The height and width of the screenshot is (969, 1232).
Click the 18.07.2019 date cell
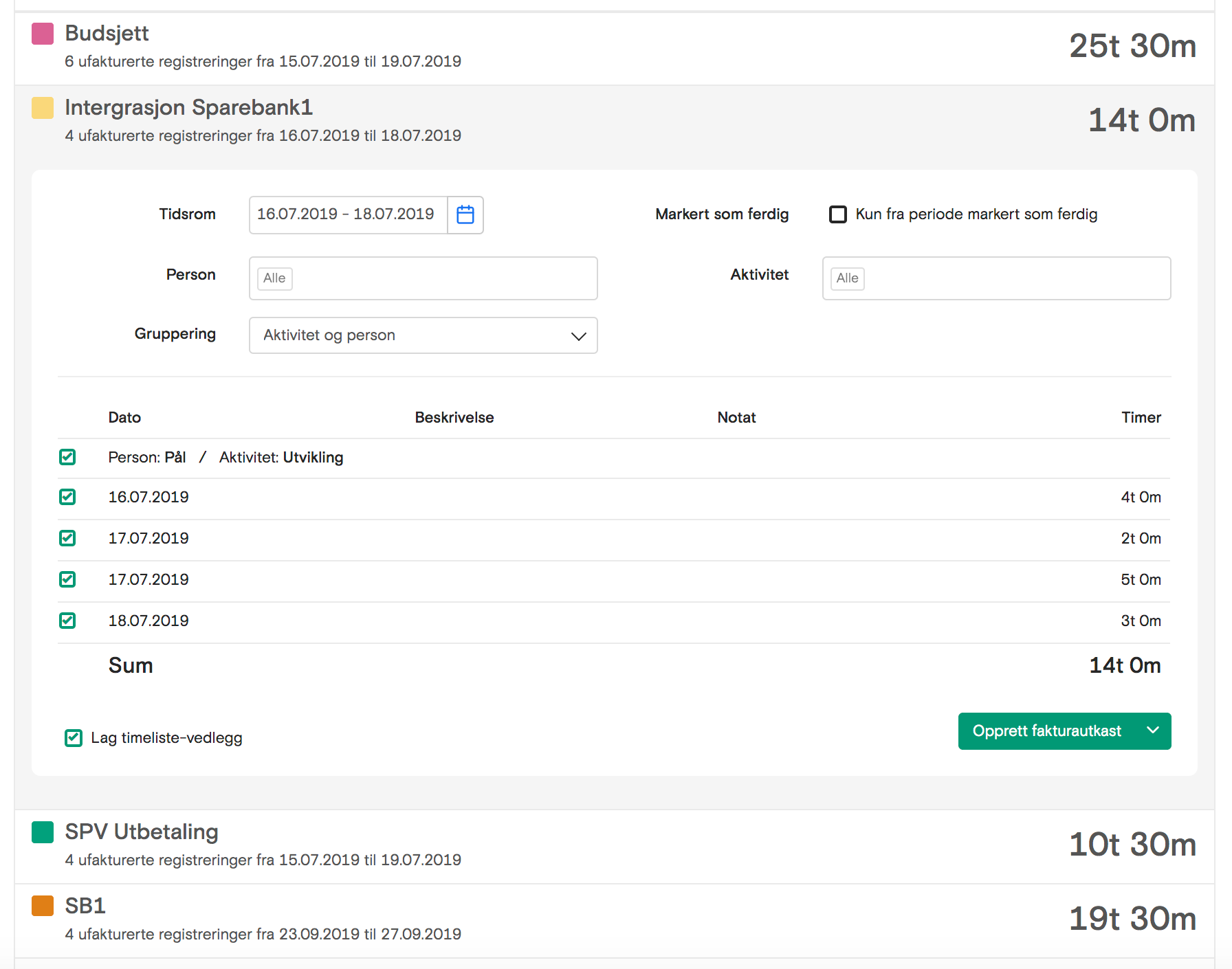[148, 621]
